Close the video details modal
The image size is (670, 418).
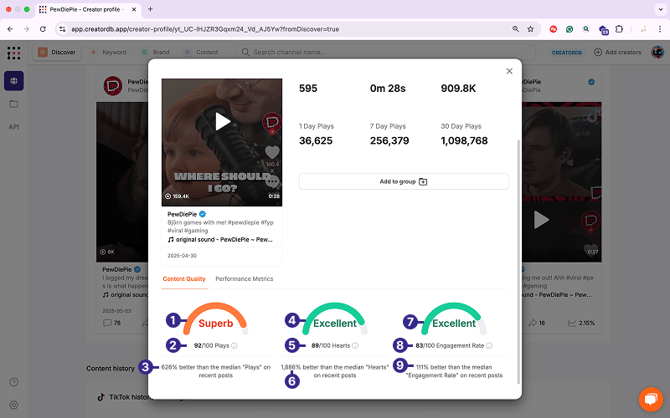509,71
